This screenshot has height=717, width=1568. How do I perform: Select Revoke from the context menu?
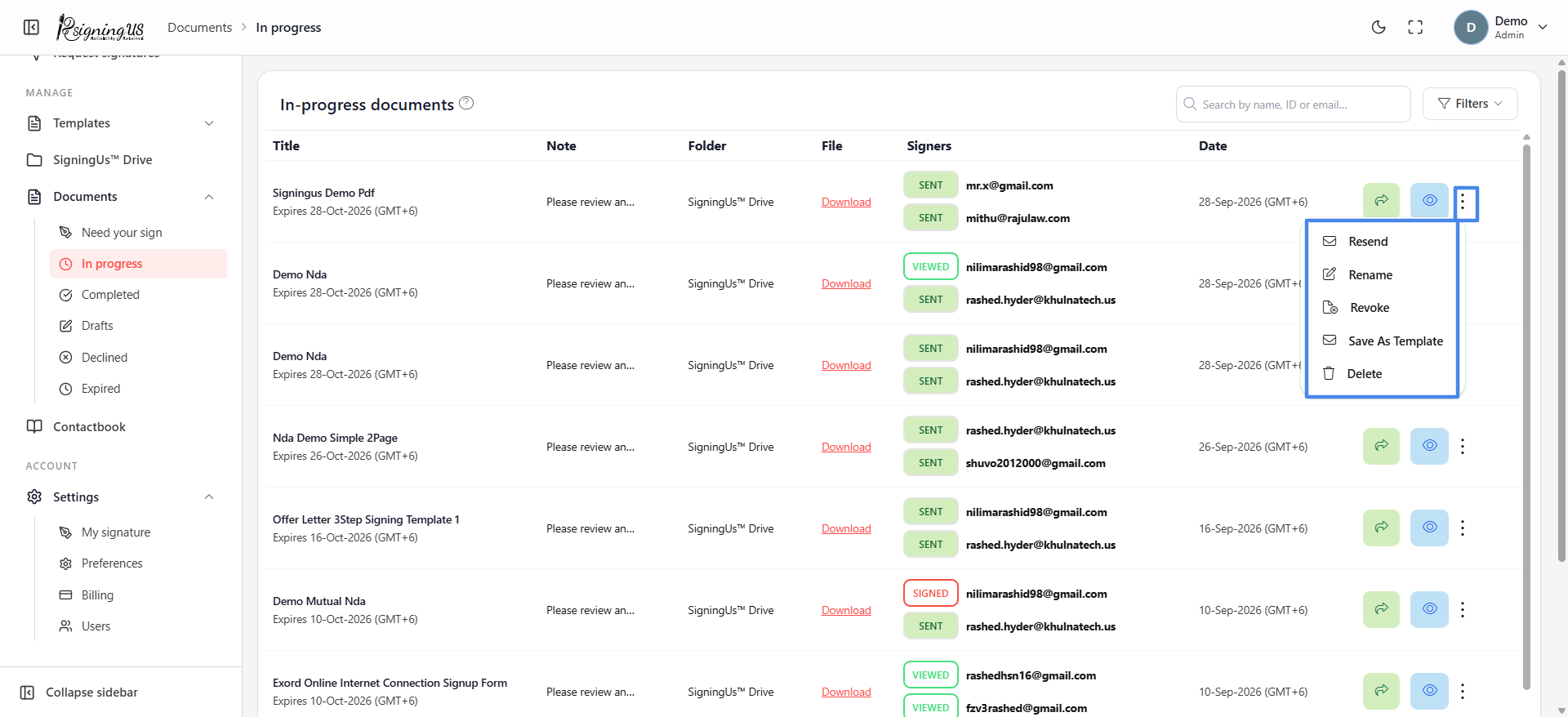pyautogui.click(x=1382, y=308)
